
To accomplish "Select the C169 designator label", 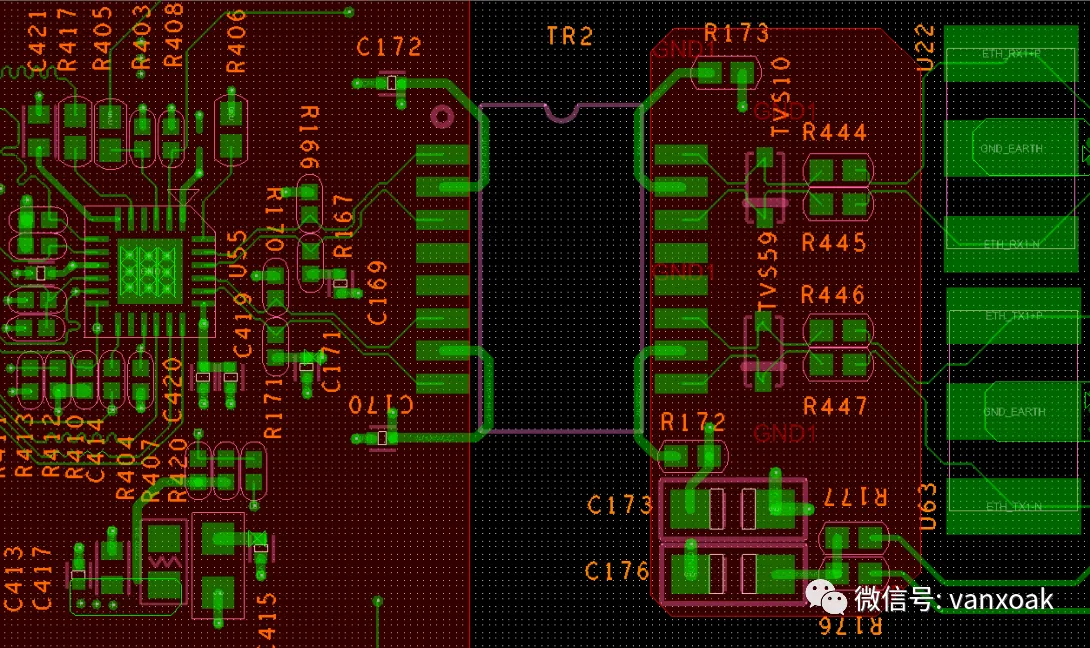I will (x=377, y=293).
